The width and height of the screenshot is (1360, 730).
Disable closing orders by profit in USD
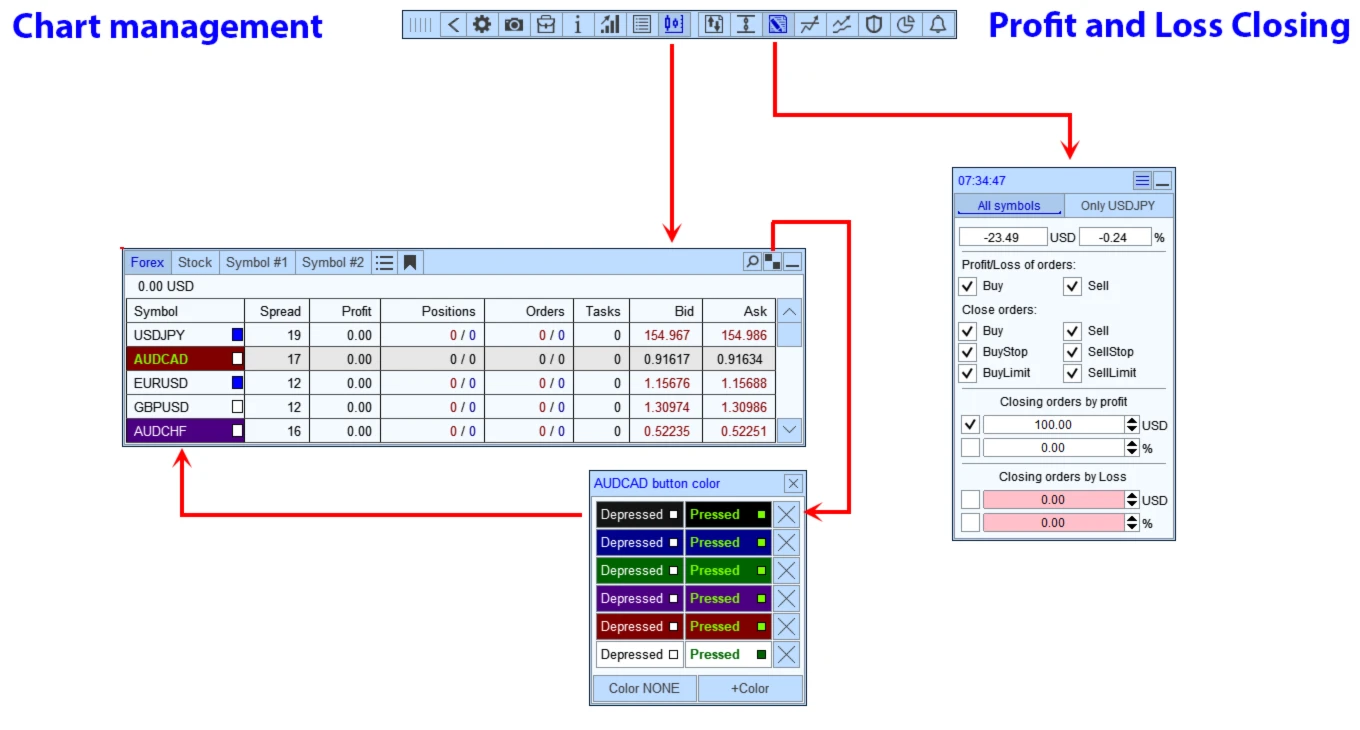click(x=970, y=425)
